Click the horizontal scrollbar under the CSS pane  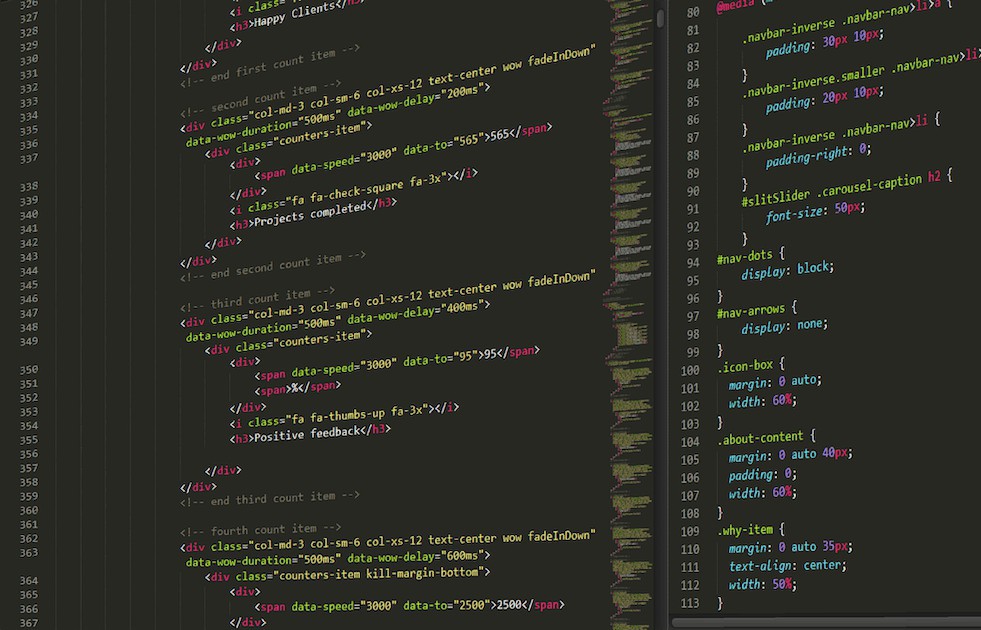(x=826, y=622)
